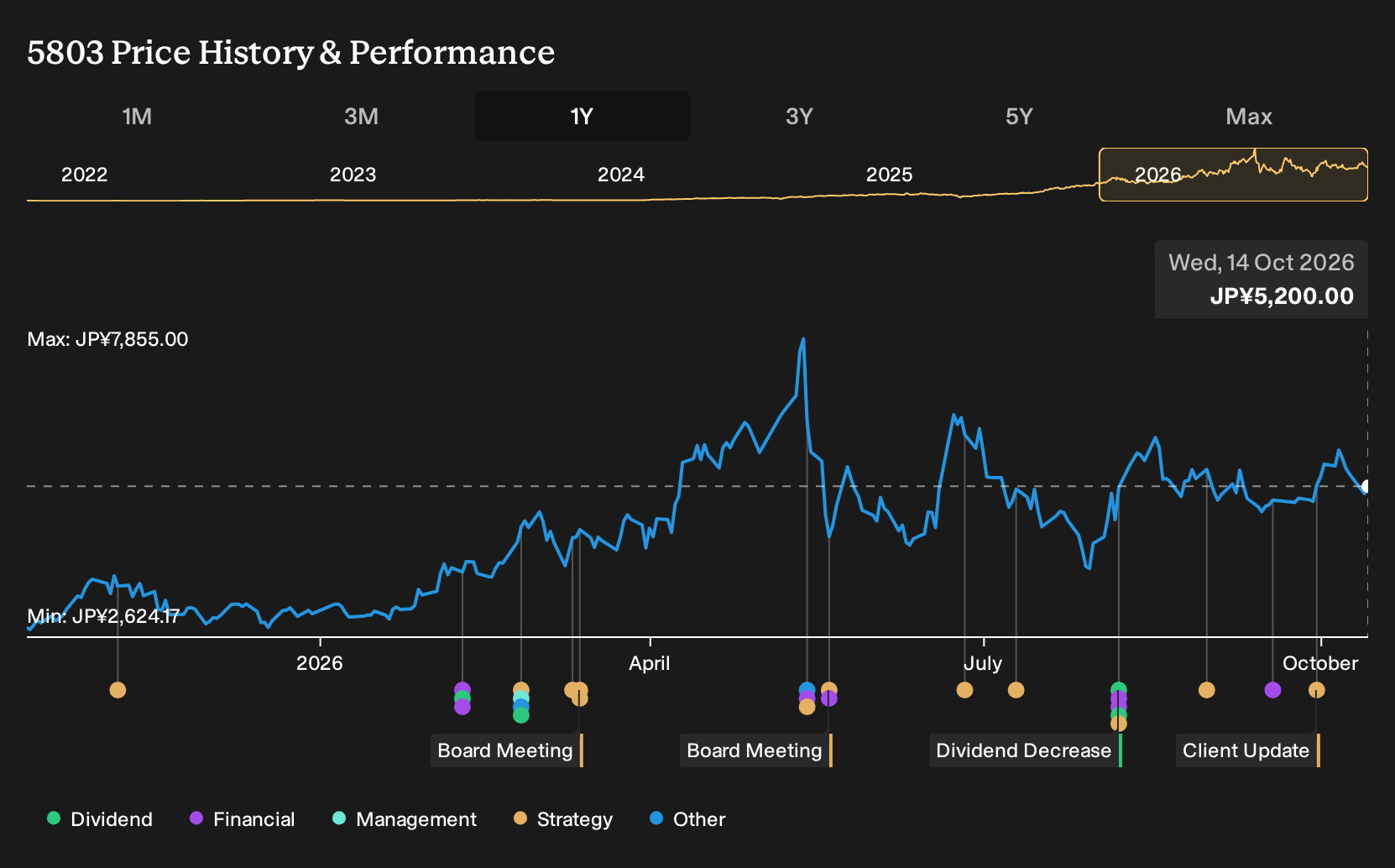This screenshot has height=868, width=1395.
Task: Jump to 2025 on the overview timeline
Action: [x=889, y=175]
